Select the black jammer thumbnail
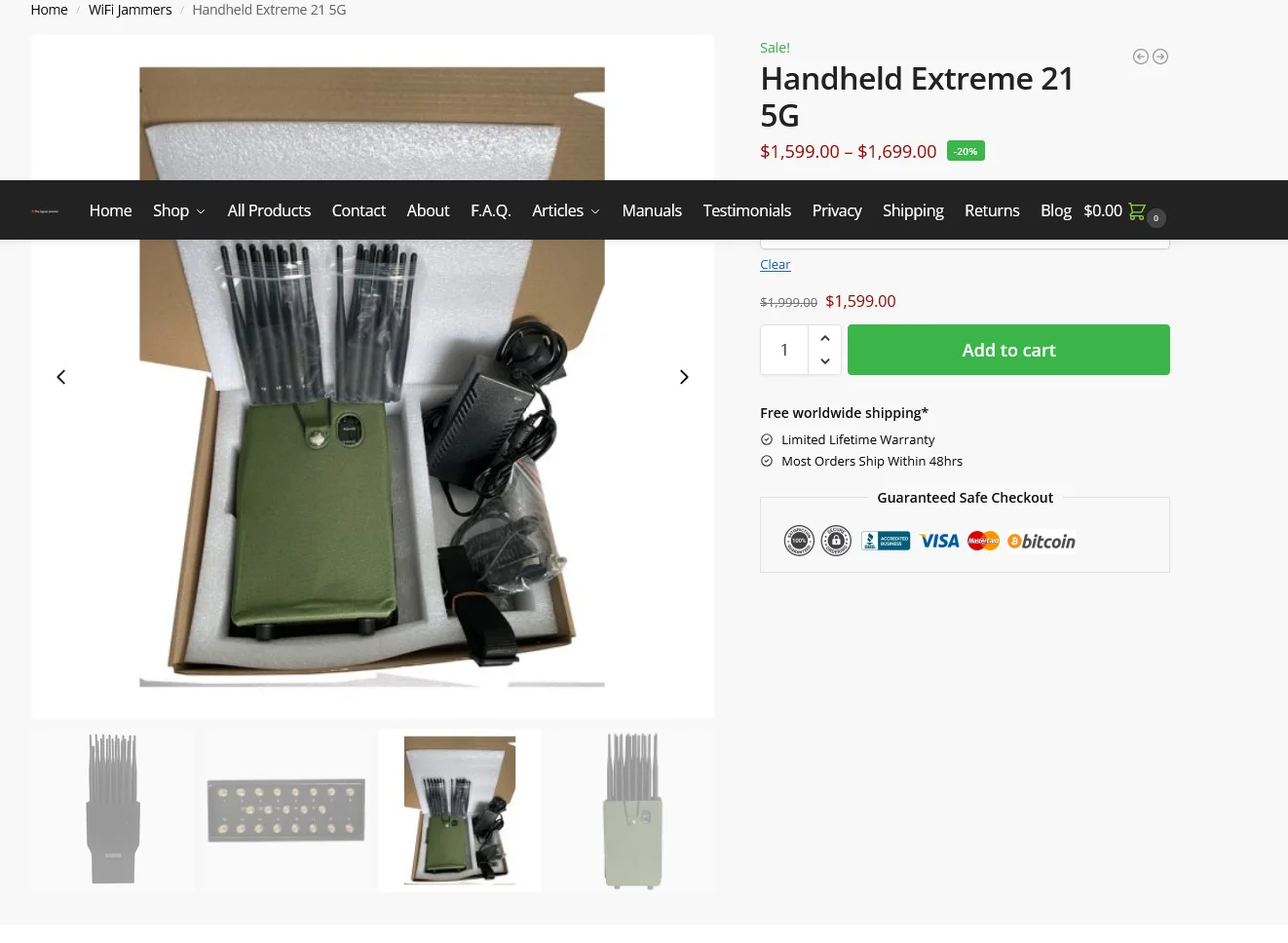The image size is (1288, 943). click(x=113, y=811)
